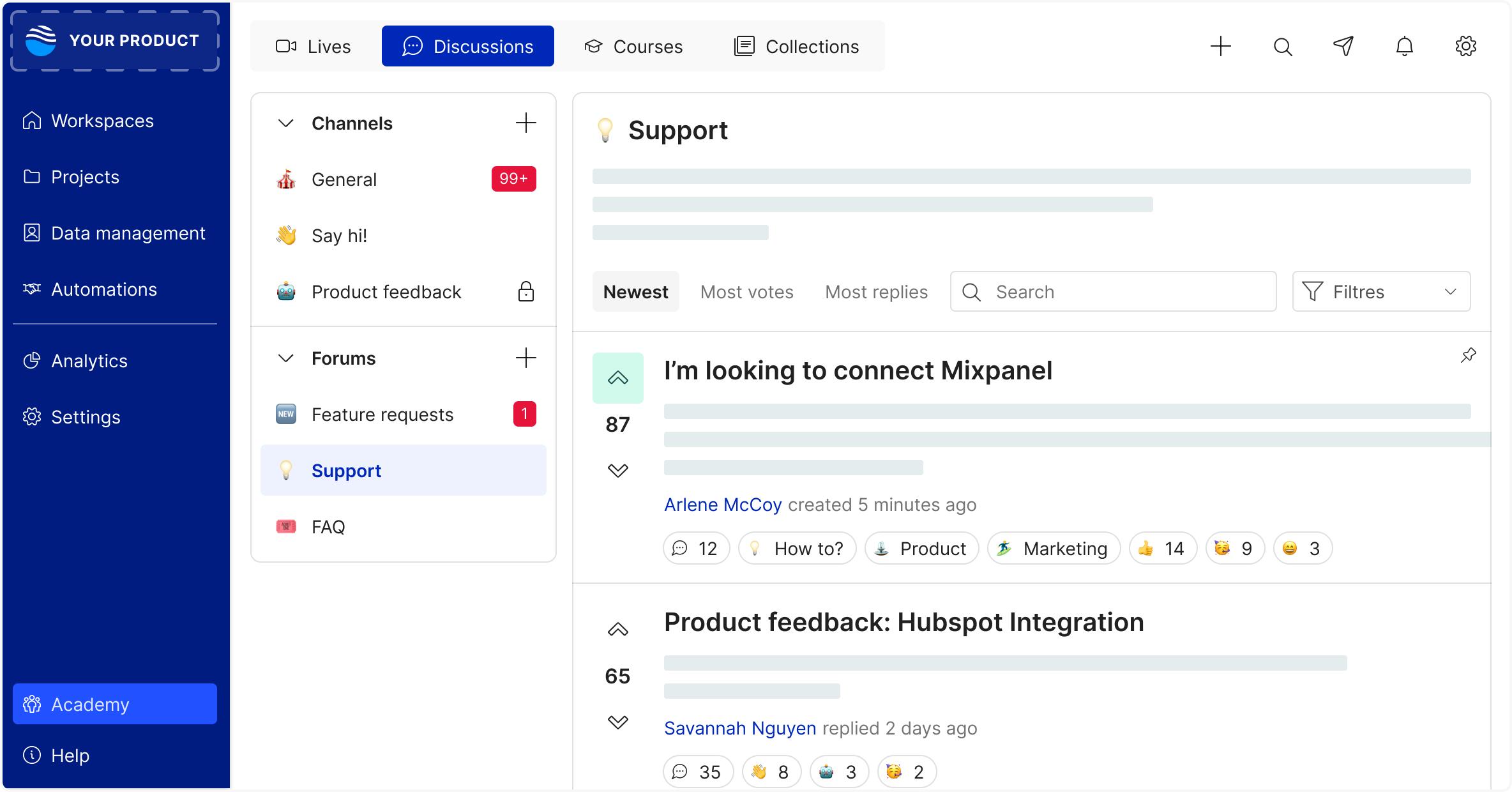Click the magnifier search icon in header

click(x=1283, y=47)
